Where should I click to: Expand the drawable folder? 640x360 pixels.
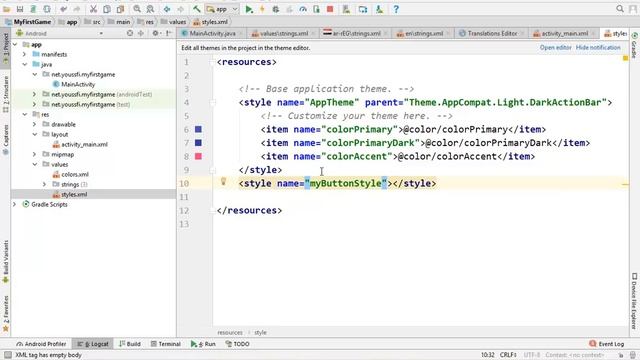click(x=35, y=124)
